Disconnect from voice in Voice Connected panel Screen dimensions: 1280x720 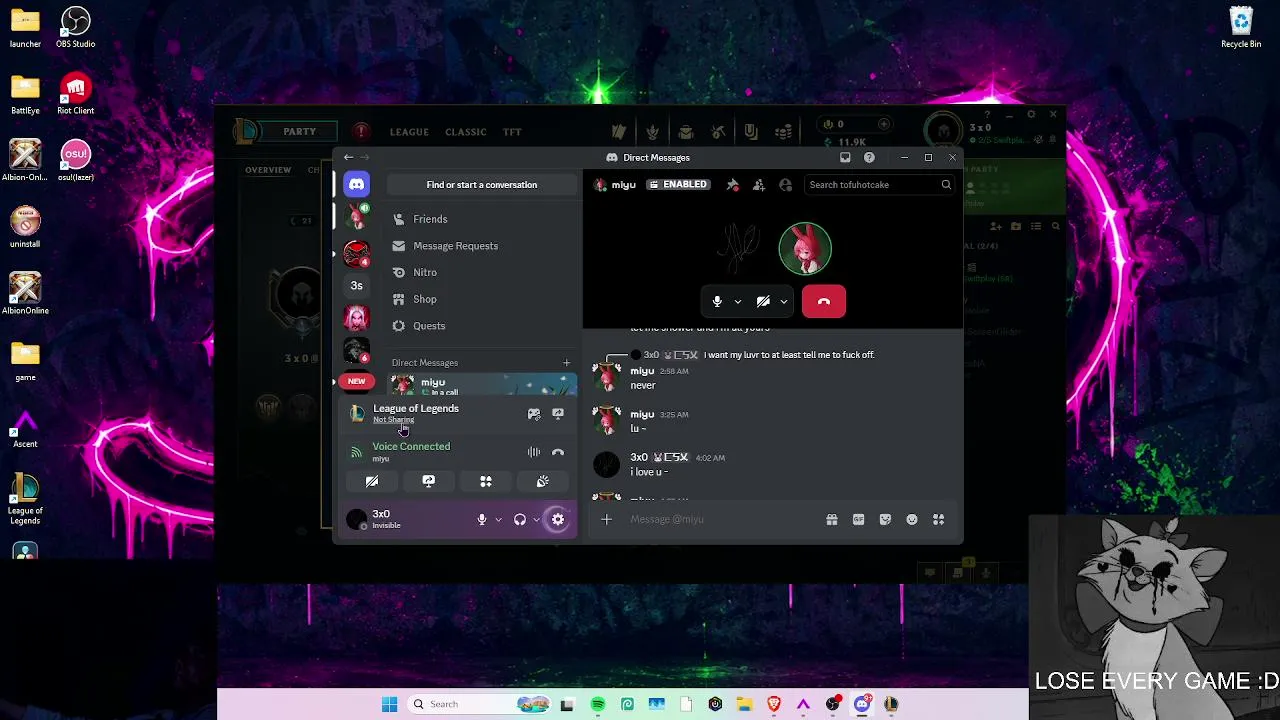click(x=558, y=452)
